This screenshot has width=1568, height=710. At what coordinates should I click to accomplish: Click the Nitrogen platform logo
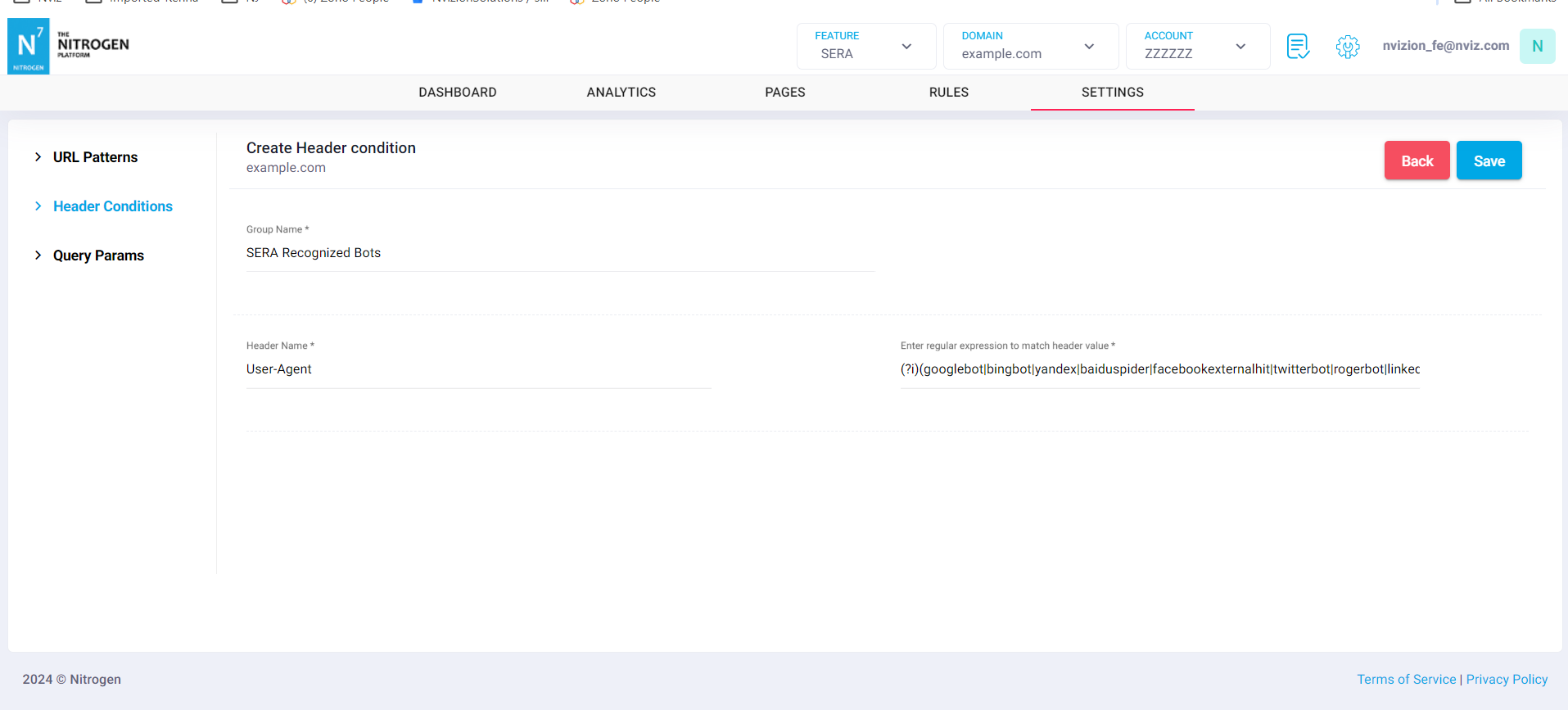(x=29, y=46)
